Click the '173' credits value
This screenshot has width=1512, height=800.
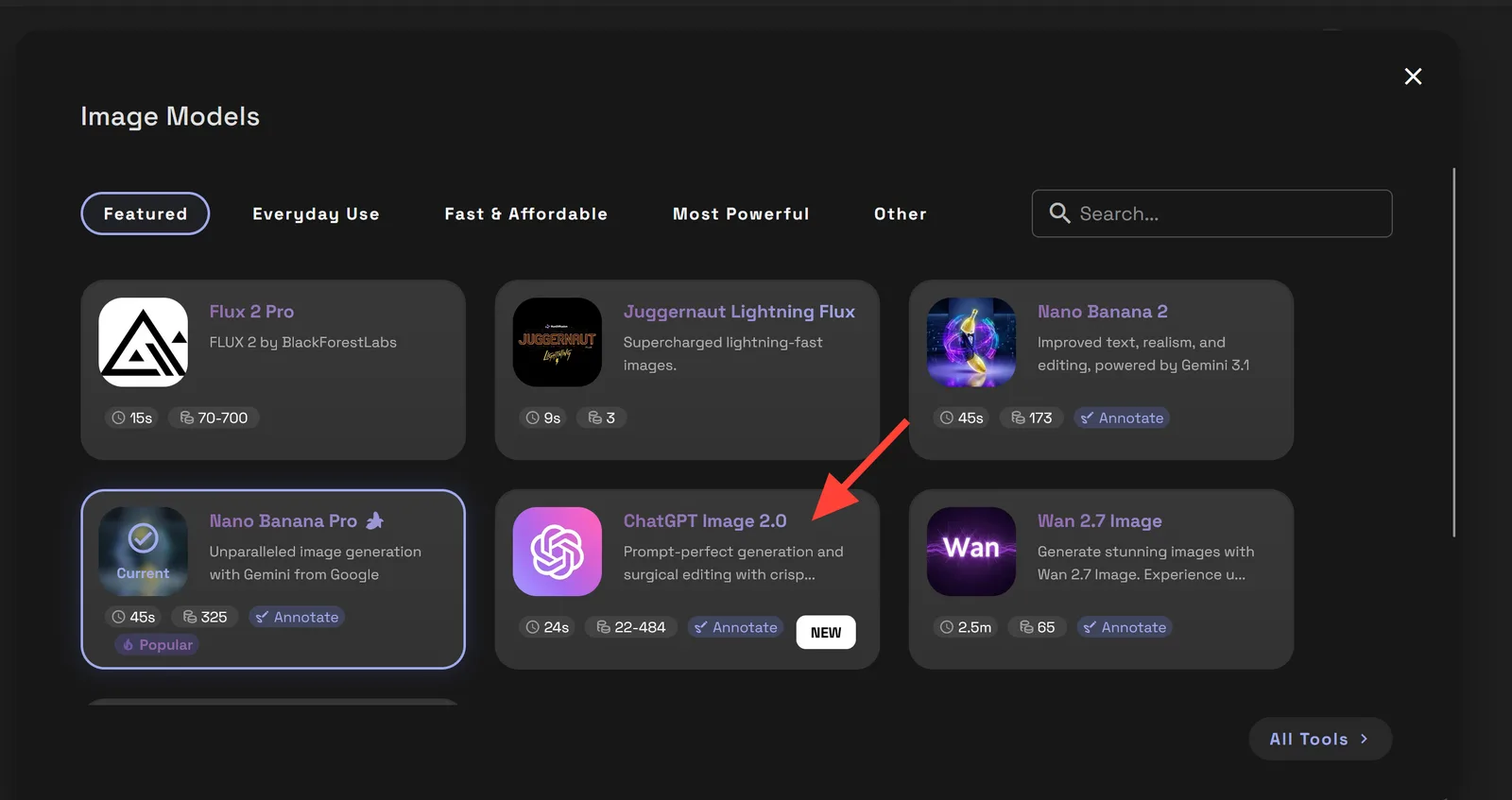pyautogui.click(x=1040, y=417)
